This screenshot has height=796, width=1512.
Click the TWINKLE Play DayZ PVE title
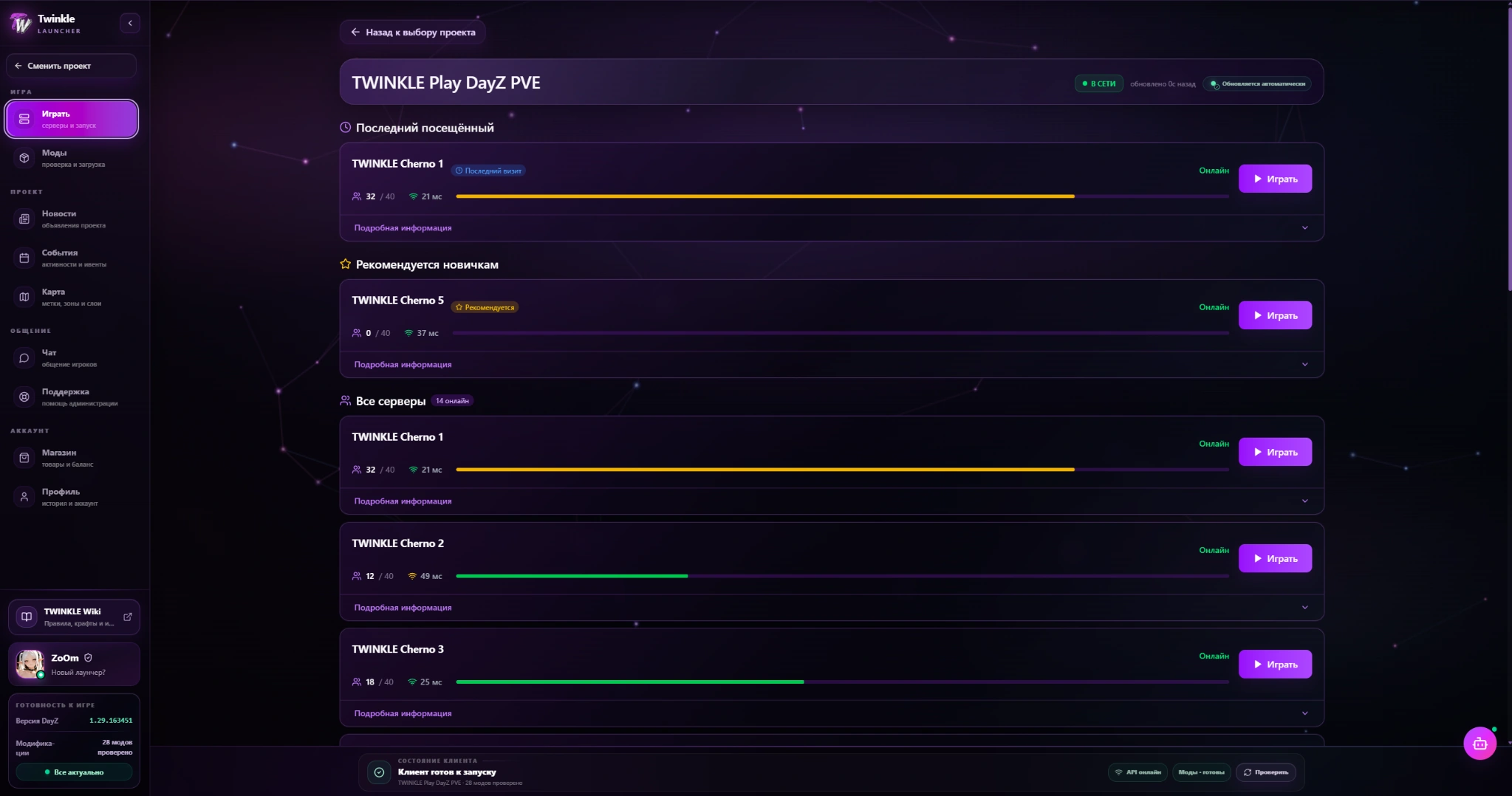point(446,83)
